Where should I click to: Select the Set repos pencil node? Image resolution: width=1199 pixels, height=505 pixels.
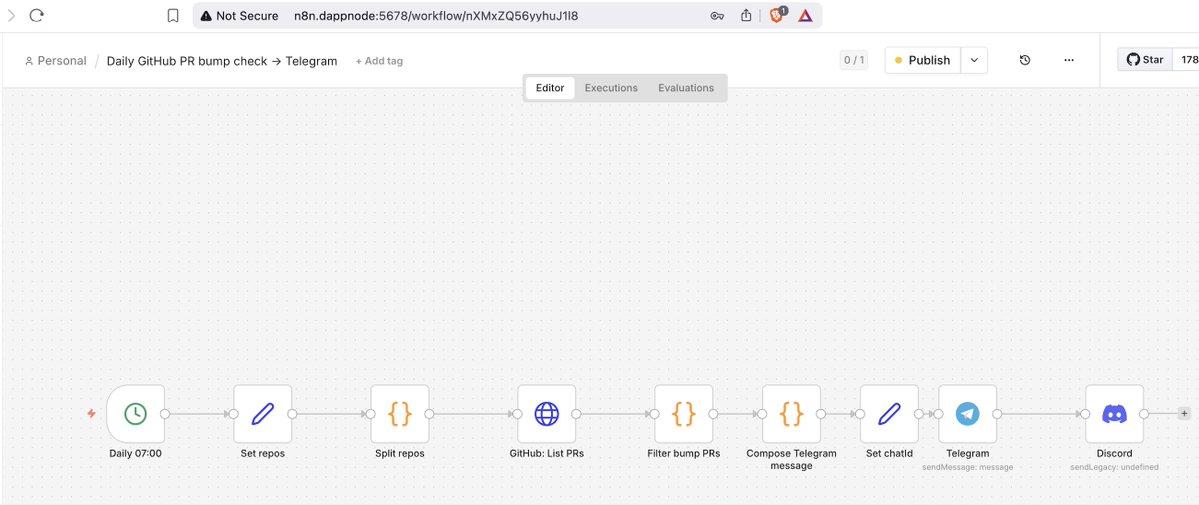(x=262, y=414)
